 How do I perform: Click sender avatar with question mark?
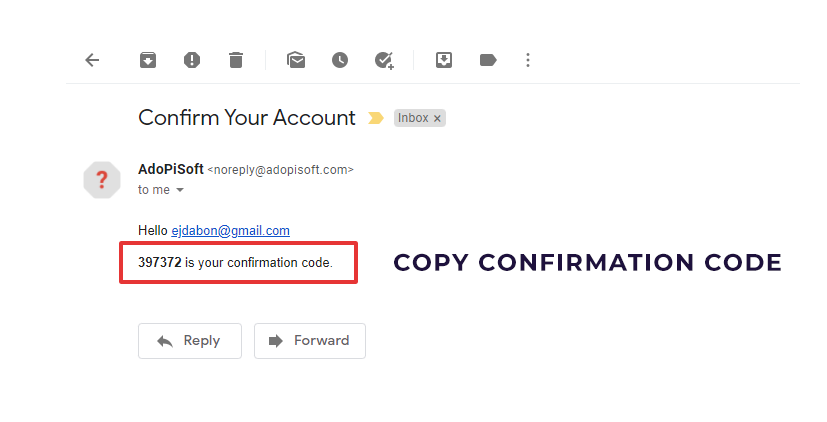coord(102,180)
